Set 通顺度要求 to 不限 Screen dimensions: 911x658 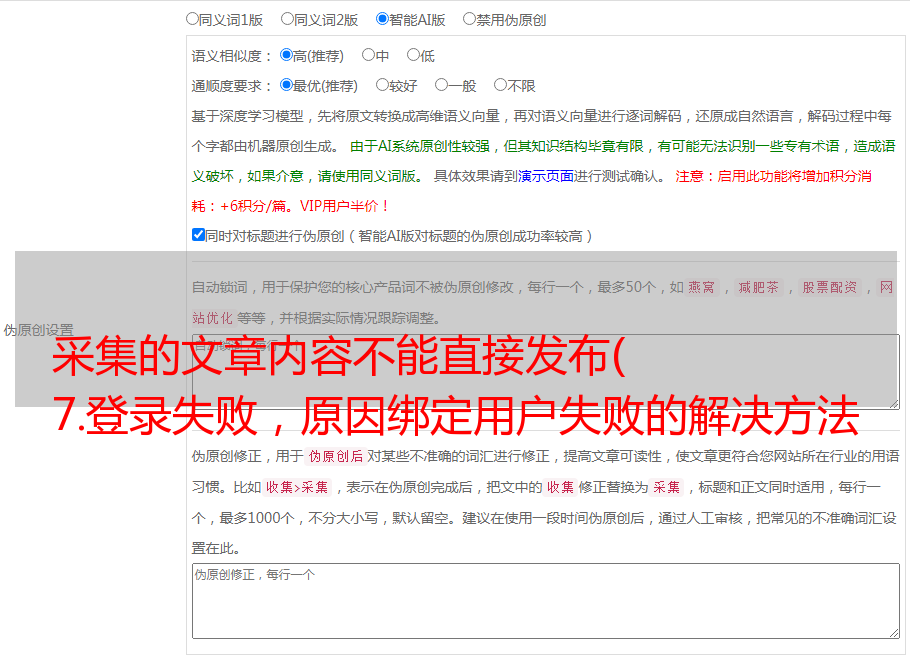pos(500,85)
